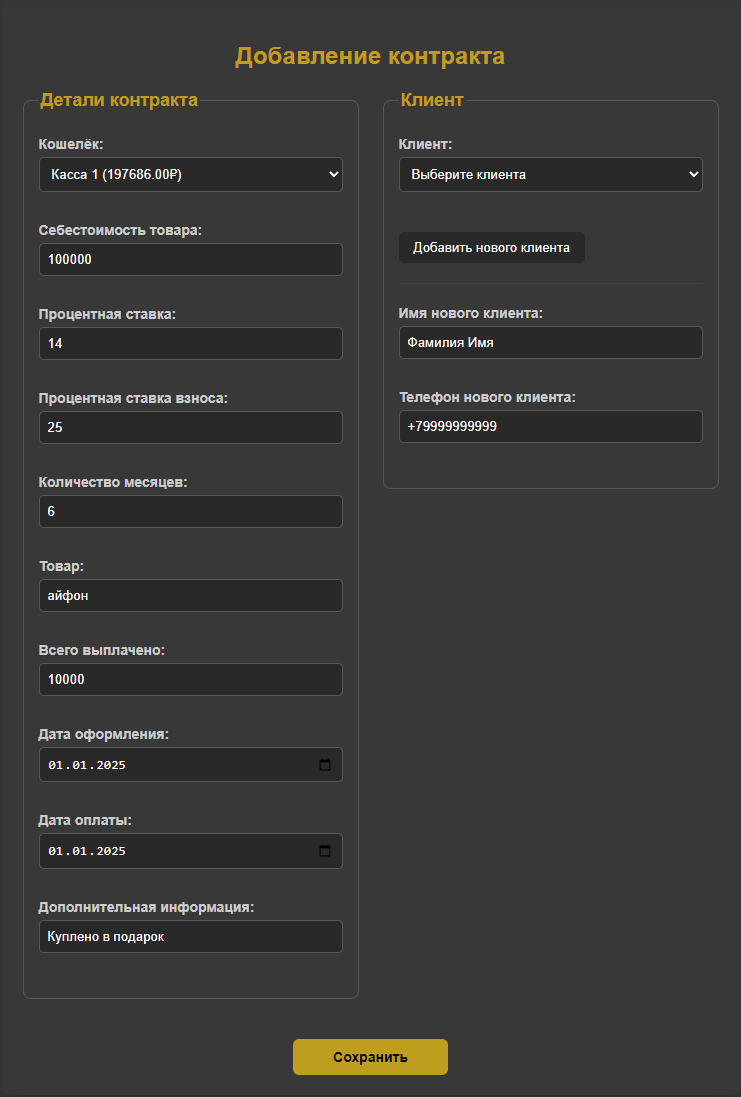The image size is (741, 1097).
Task: Select the Дополнительная информация text field
Action: (x=190, y=937)
